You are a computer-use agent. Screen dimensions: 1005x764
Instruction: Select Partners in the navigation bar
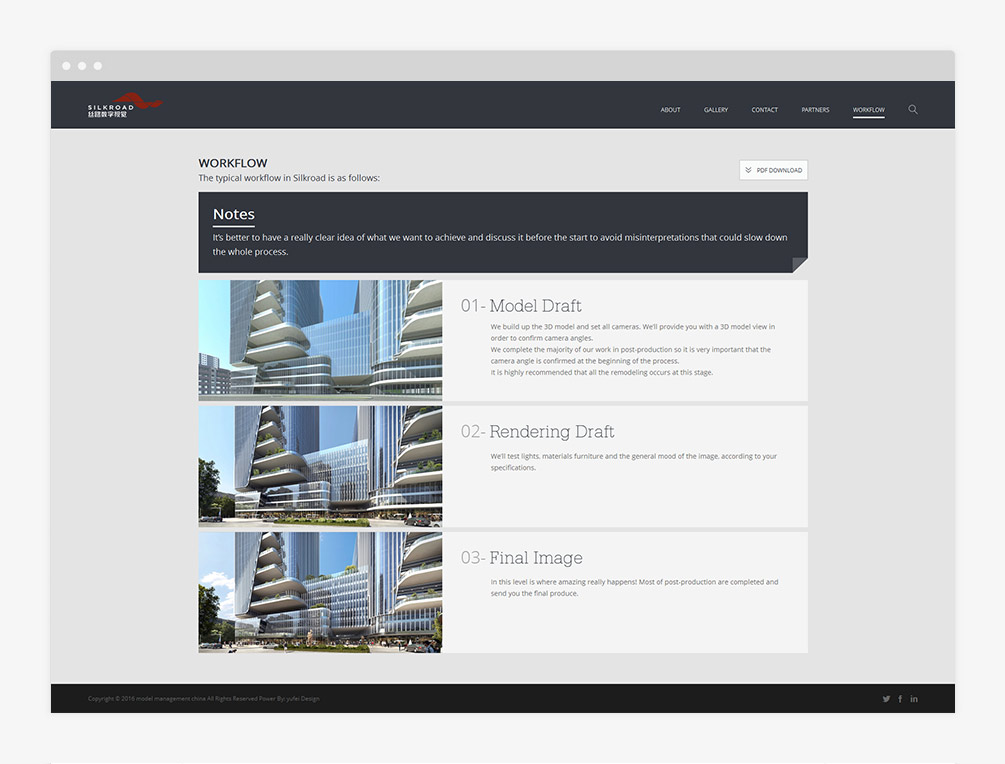point(815,110)
